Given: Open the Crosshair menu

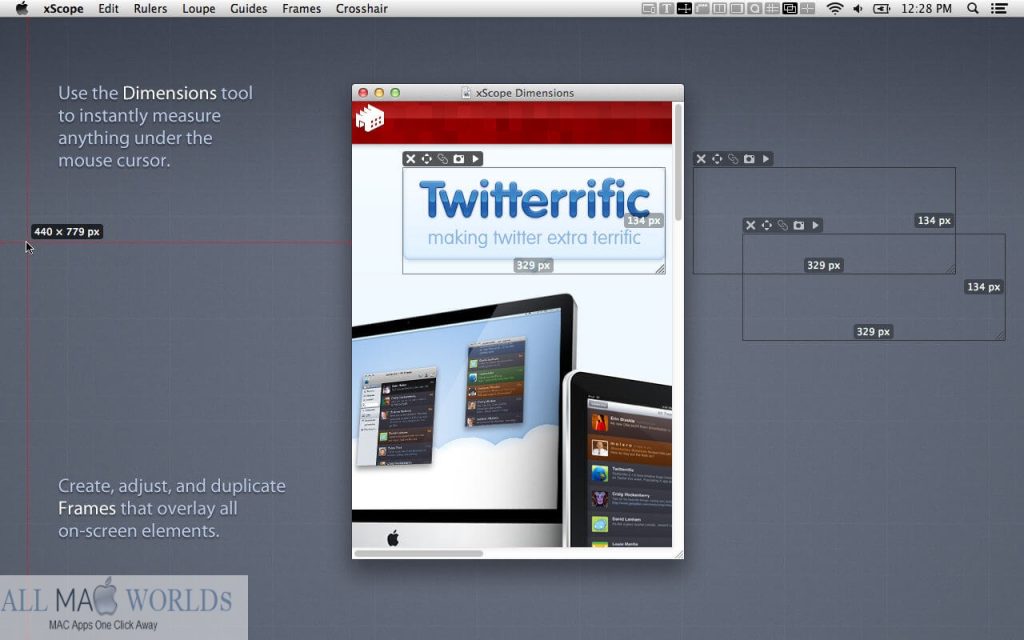Looking at the screenshot, I should coord(361,8).
